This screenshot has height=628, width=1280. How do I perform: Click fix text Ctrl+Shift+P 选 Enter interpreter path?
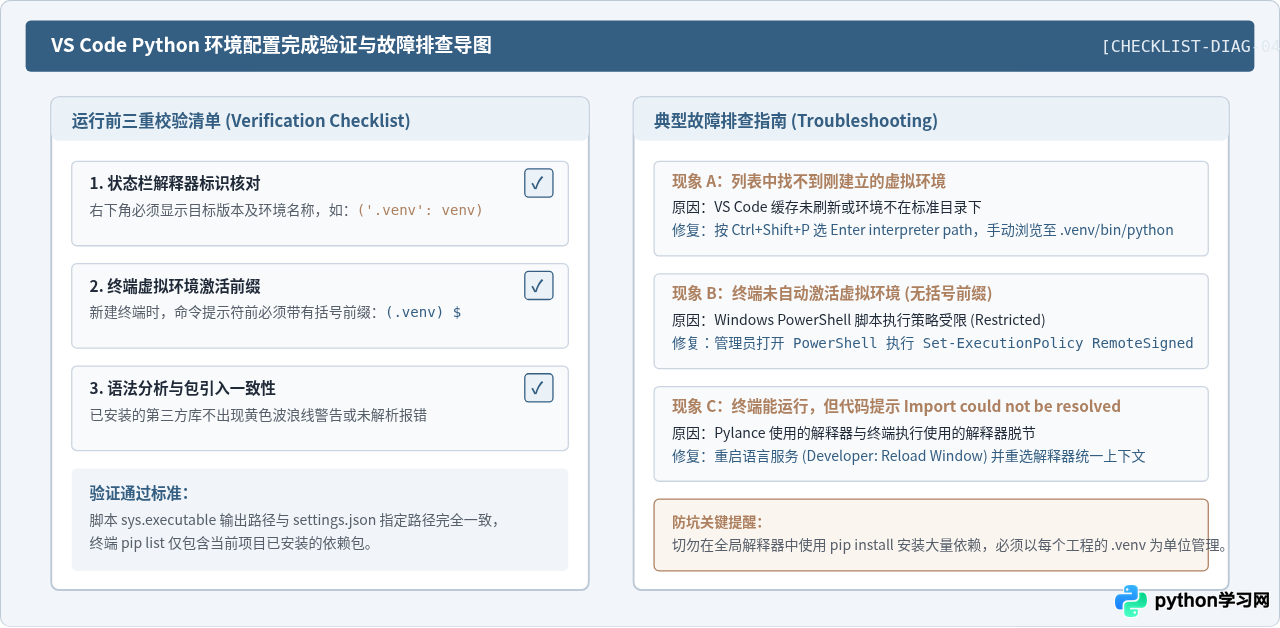923,230
